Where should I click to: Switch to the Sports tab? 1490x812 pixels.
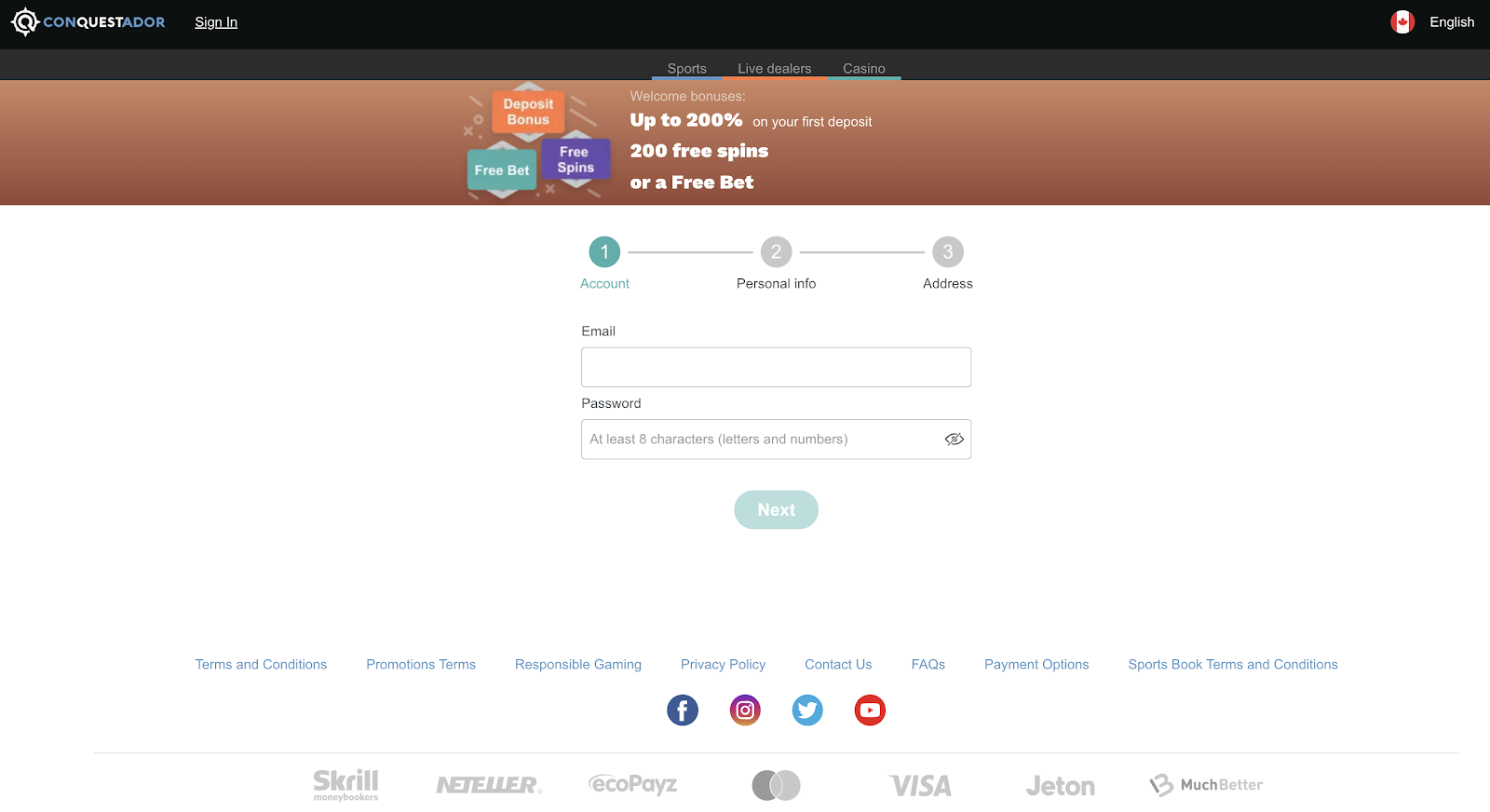pos(687,69)
